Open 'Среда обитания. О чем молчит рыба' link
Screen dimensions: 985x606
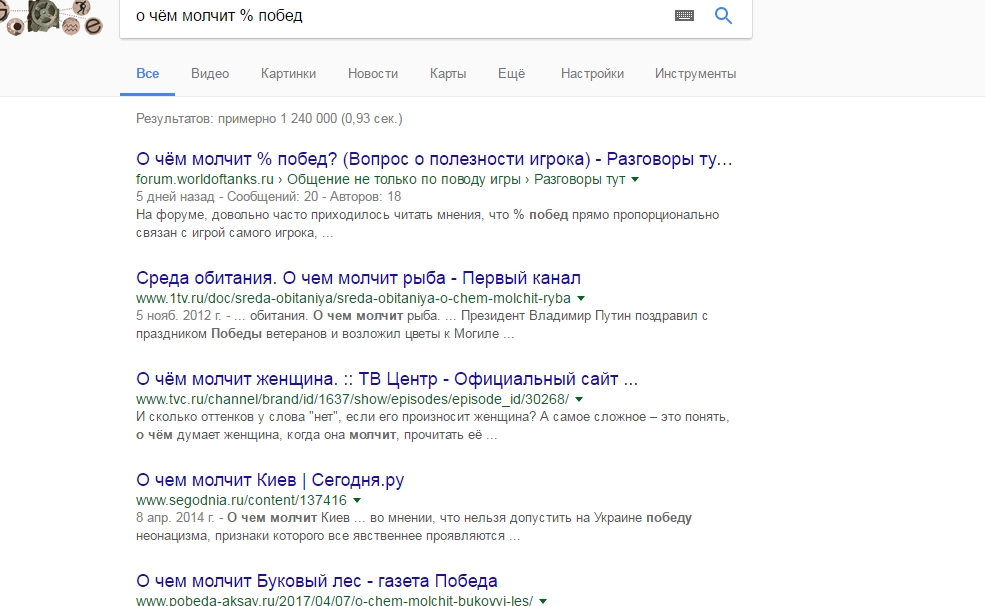pyautogui.click(x=358, y=278)
